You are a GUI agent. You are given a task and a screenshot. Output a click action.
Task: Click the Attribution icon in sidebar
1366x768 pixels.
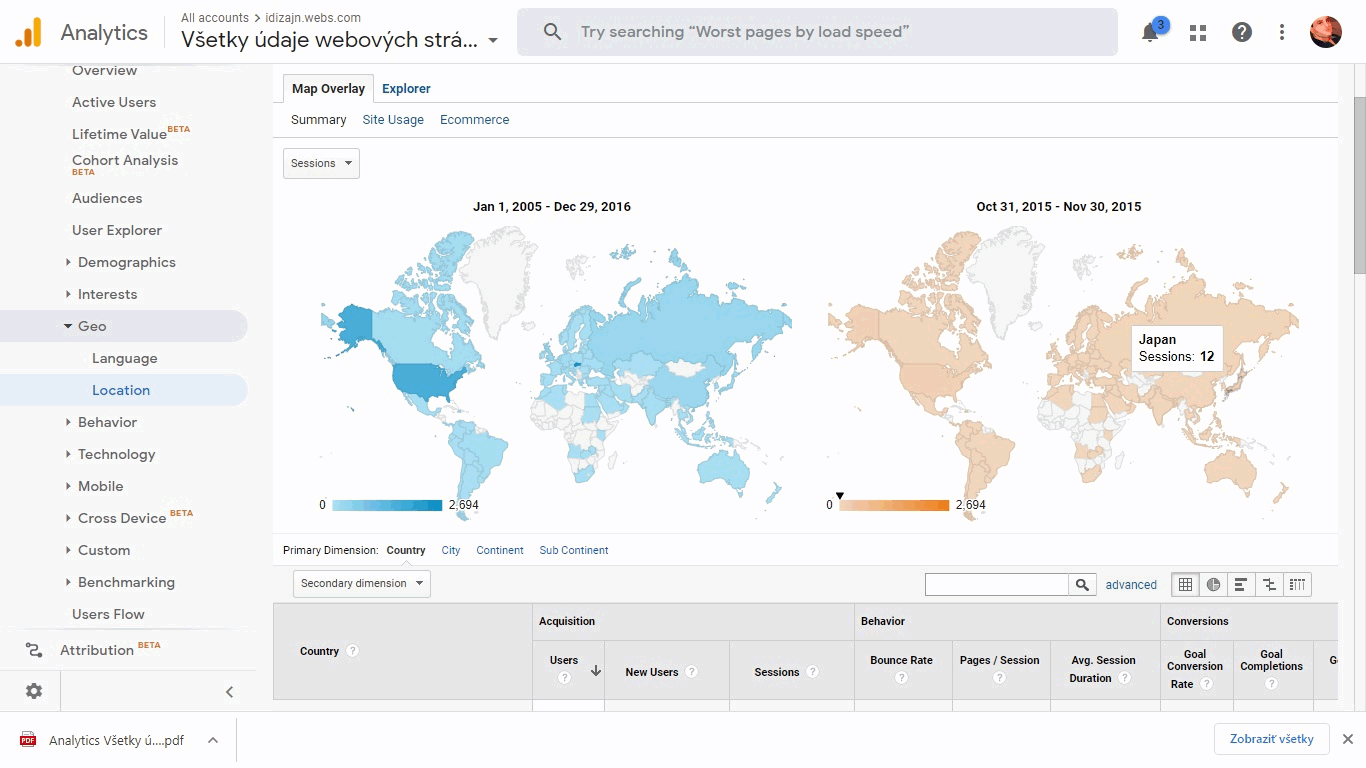coord(34,650)
